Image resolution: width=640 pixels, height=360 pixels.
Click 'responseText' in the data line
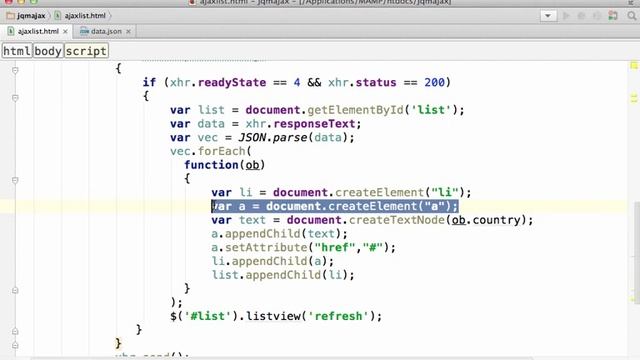click(x=314, y=124)
